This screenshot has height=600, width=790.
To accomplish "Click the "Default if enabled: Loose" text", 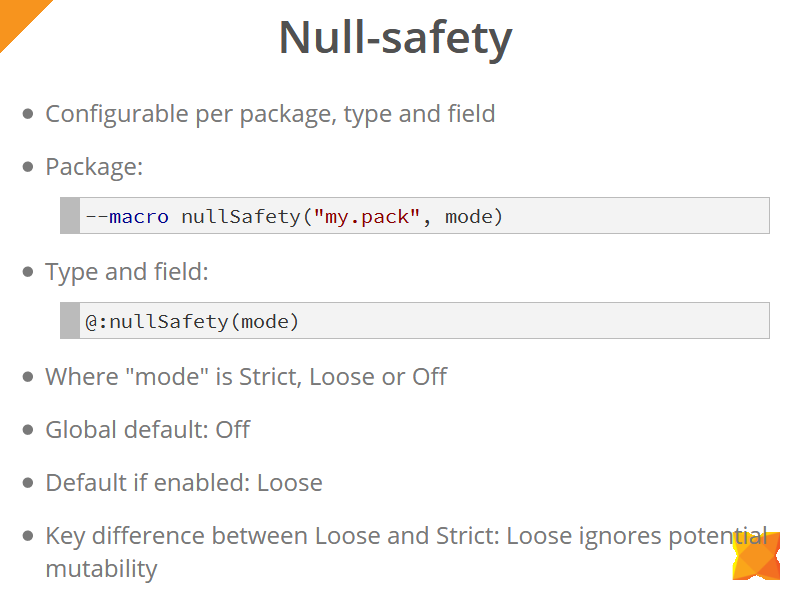I will pyautogui.click(x=184, y=483).
